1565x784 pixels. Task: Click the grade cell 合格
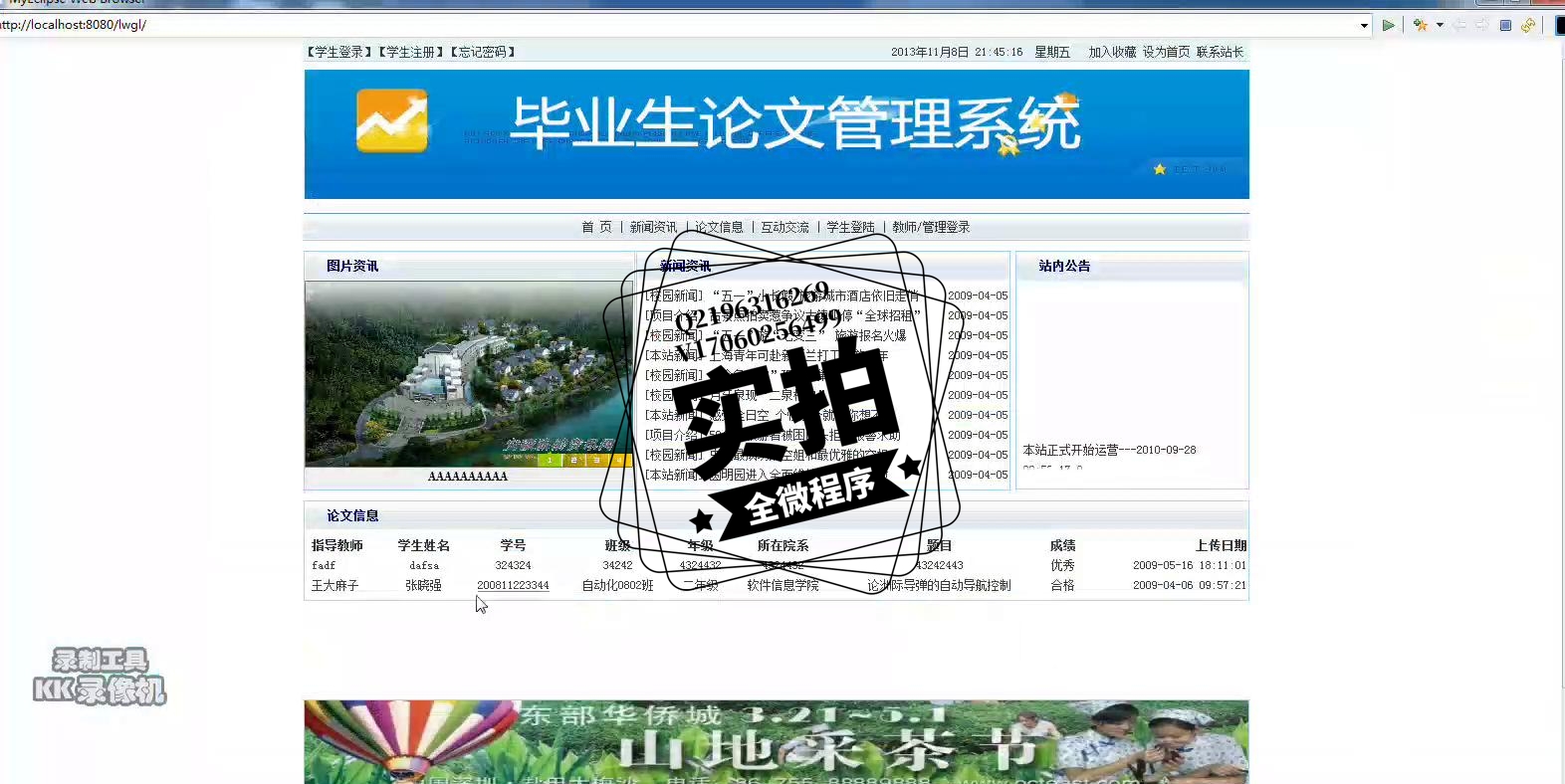(x=1062, y=585)
